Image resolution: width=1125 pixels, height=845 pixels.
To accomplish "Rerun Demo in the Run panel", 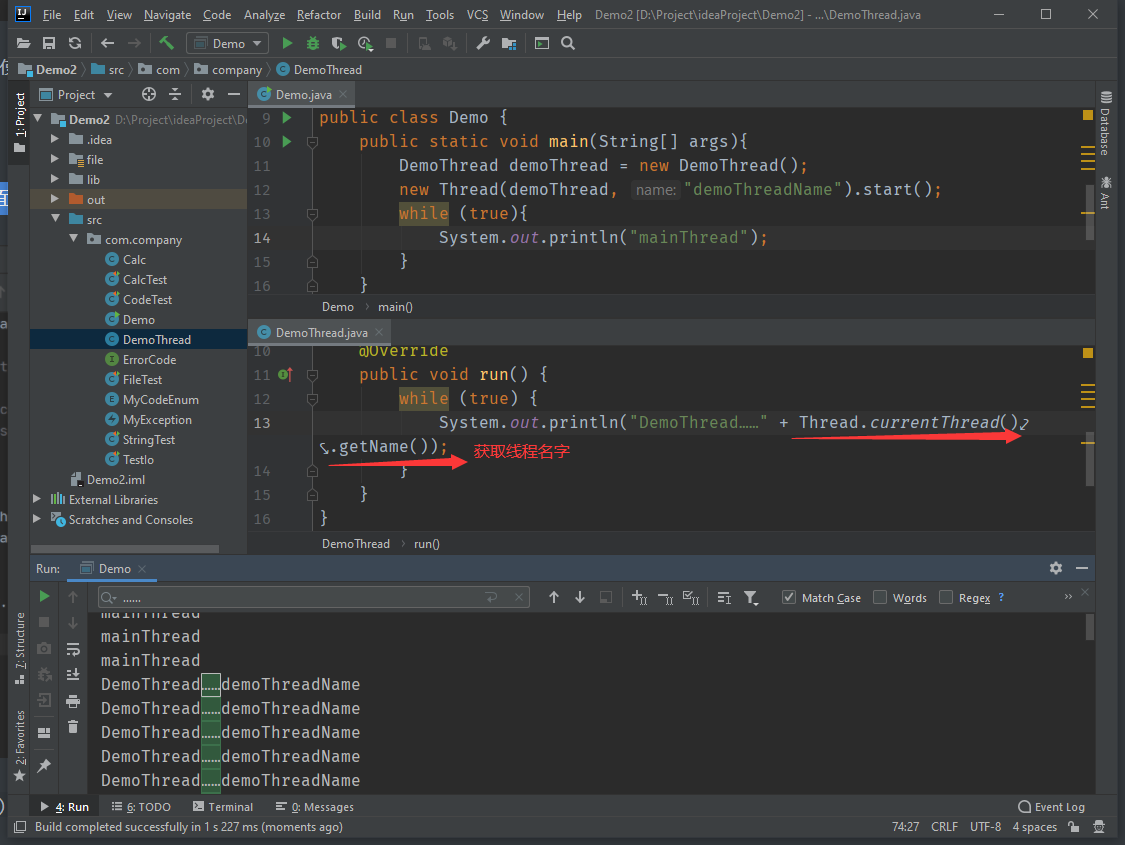I will tap(44, 596).
